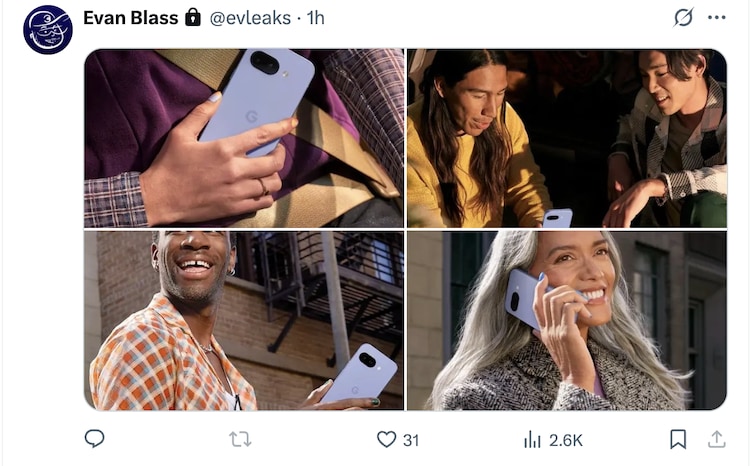750x466 pixels.
Task: Open photo of two men looking at phone
Action: click(567, 138)
